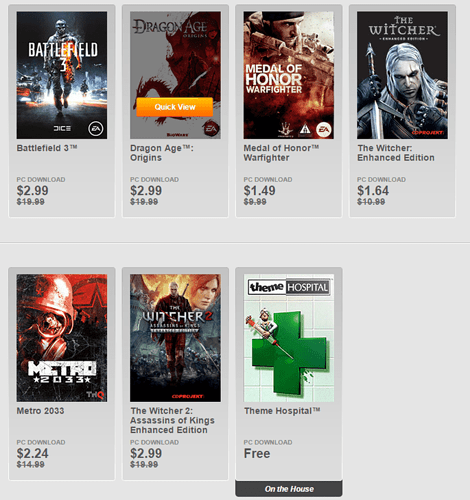470x500 pixels.
Task: Click the Quick View button on Dragon Age
Action: tap(175, 107)
